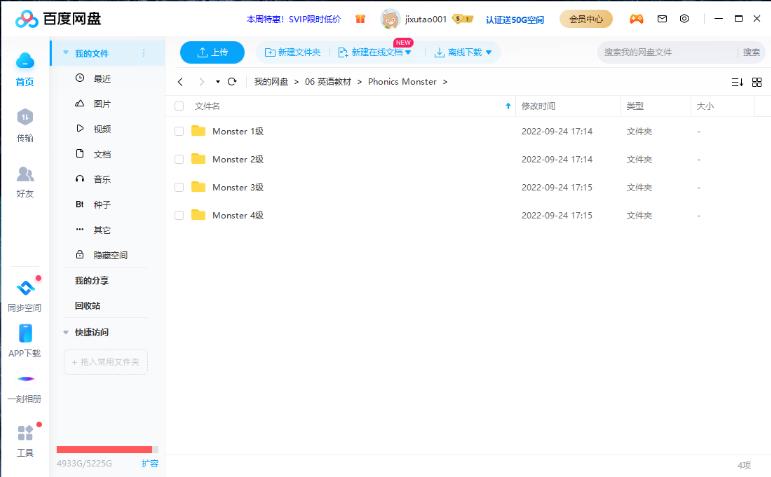Click the SVIP限时低价 promo link
The image size is (771, 477).
(x=315, y=19)
